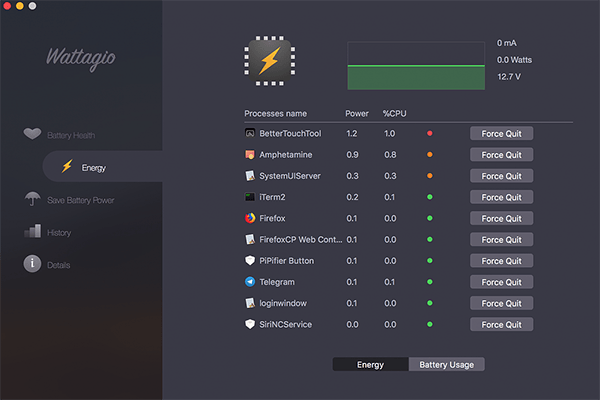Screen dimensions: 600x400
Task: Click the green power usage graph
Action: click(x=416, y=66)
